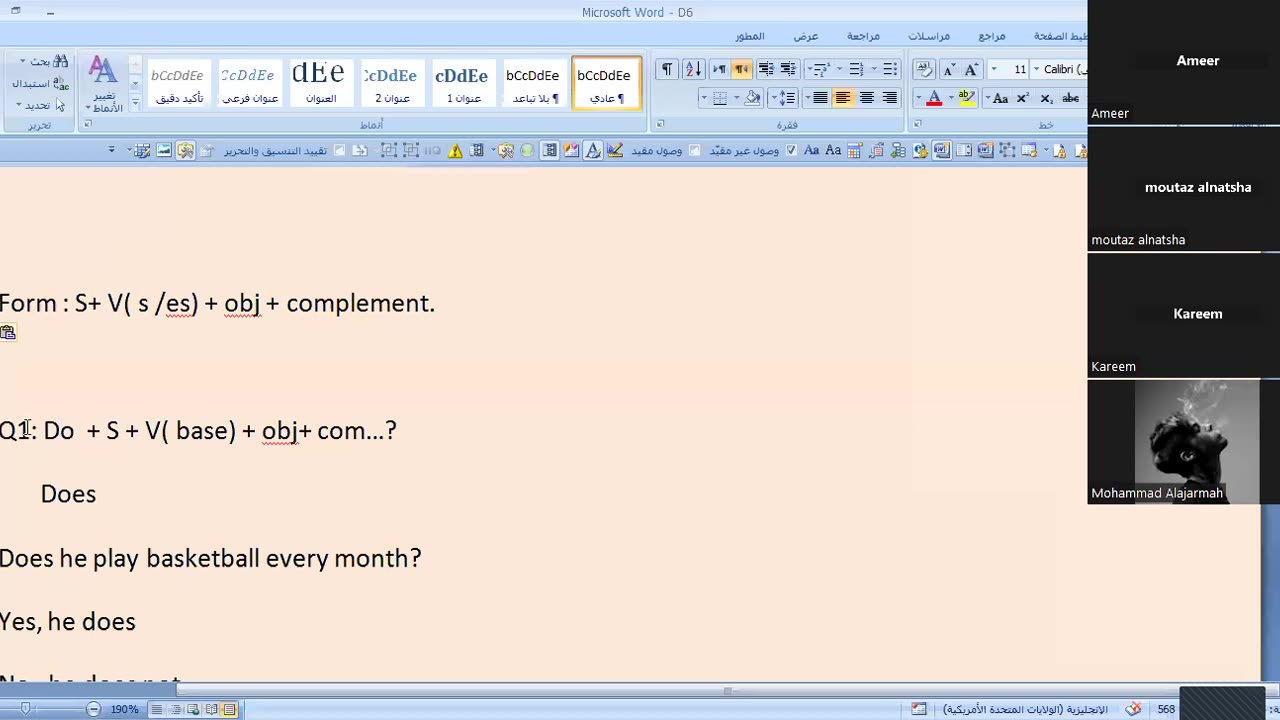Check unrestricted access (وصول غير مقيّد) checkbox
Image resolution: width=1280 pixels, height=720 pixels.
tap(791, 150)
